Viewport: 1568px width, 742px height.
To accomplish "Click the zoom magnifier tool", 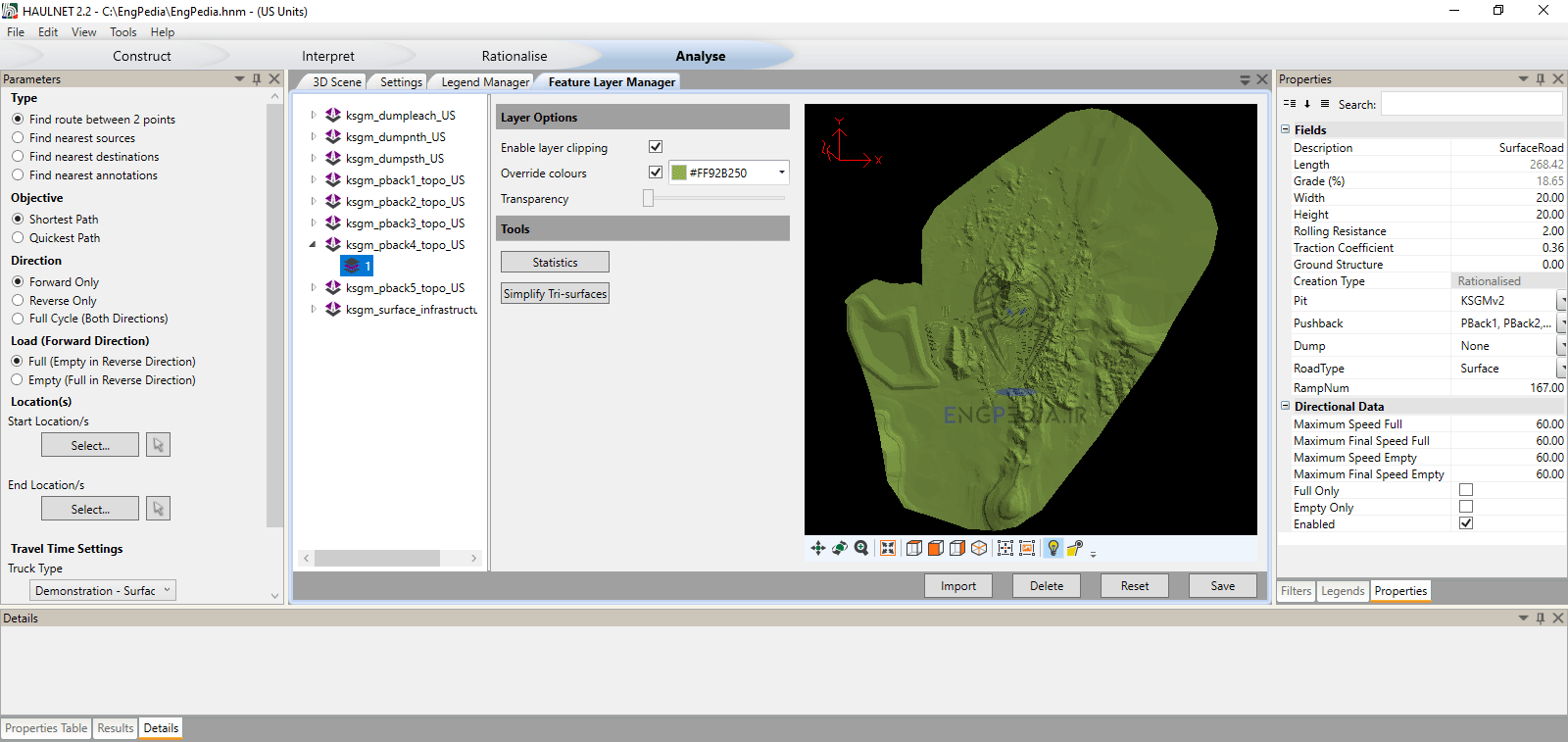I will point(861,548).
